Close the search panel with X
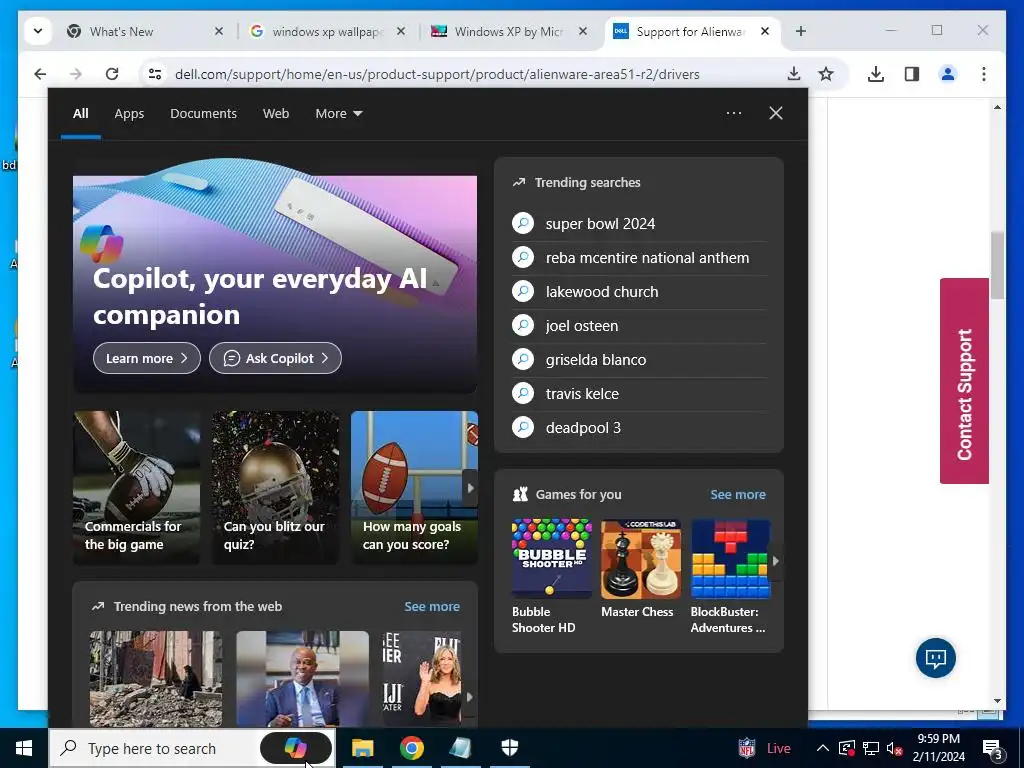Image resolution: width=1024 pixels, height=768 pixels. tap(776, 113)
